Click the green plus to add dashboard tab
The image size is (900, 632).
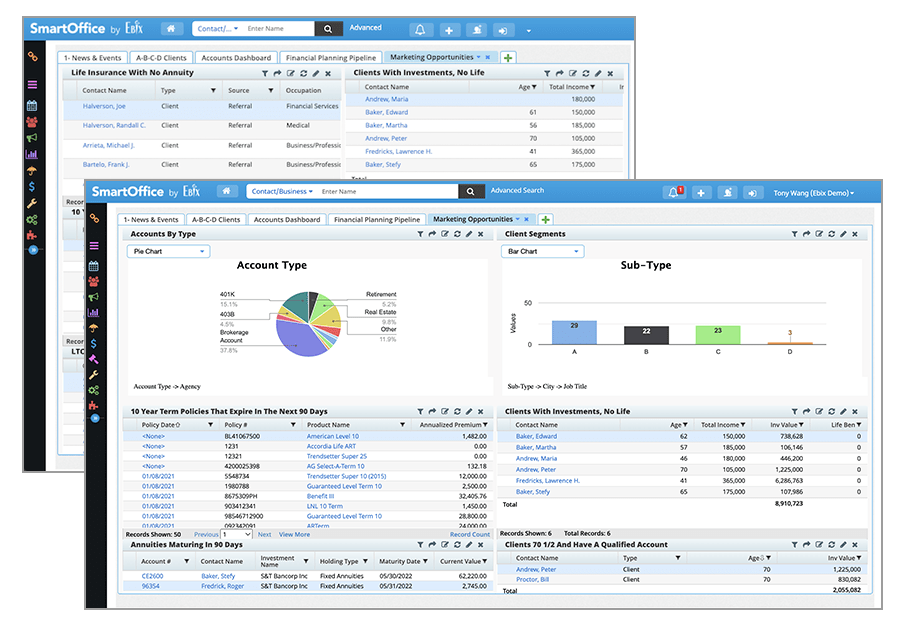(x=545, y=219)
